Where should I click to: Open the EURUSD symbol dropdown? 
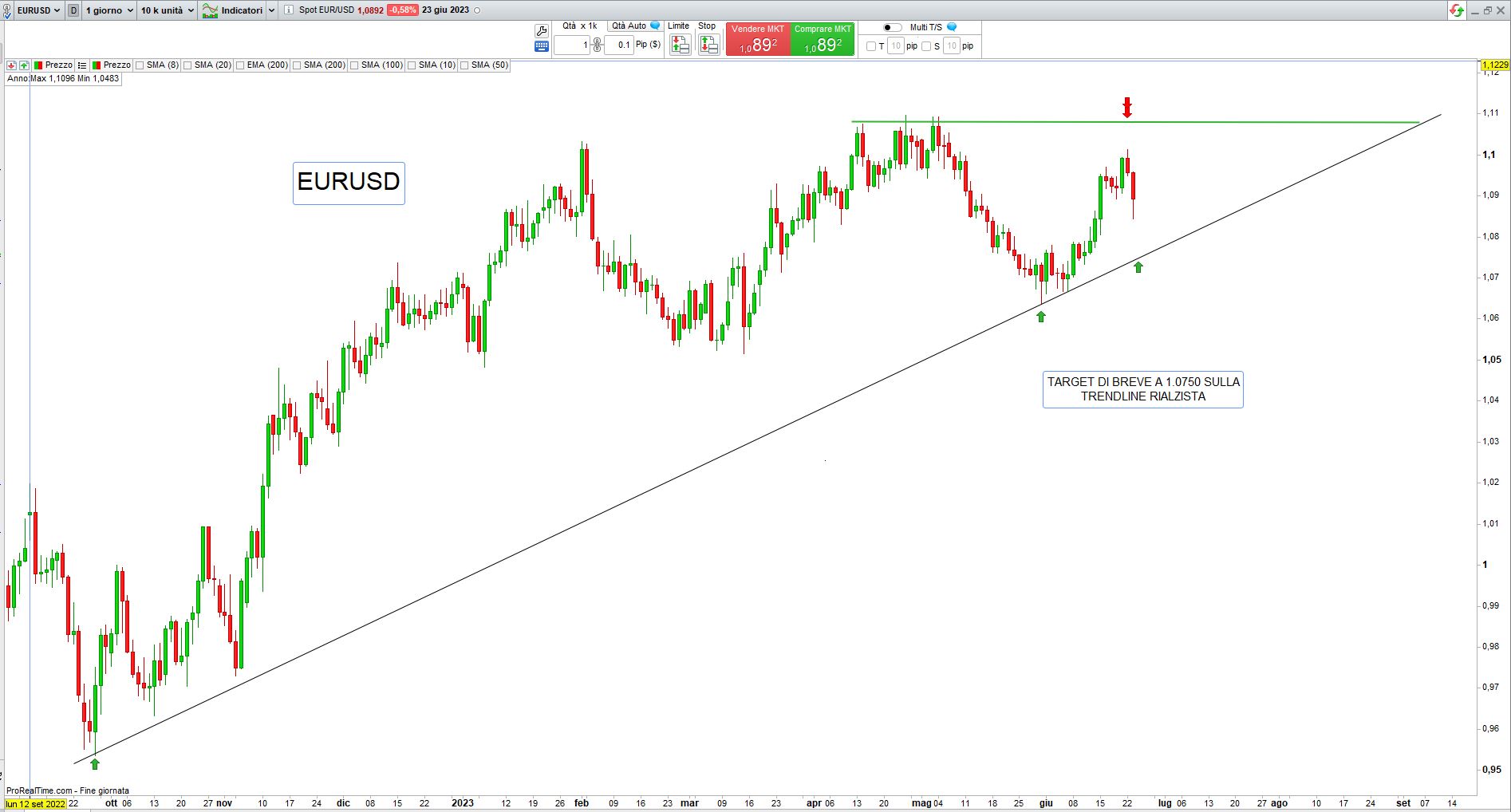(38, 10)
